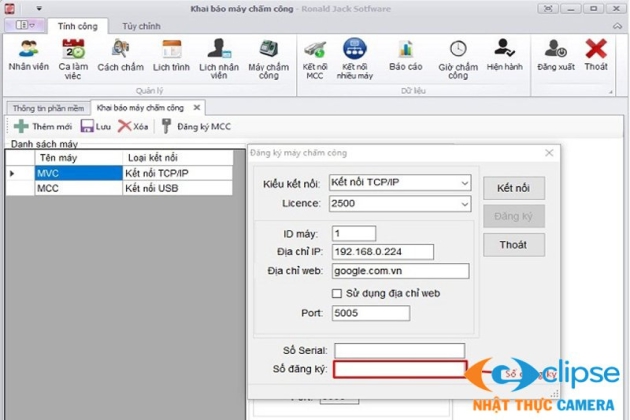The height and width of the screenshot is (420, 630).
Task: Open the Hiện hành icon
Action: click(x=505, y=55)
